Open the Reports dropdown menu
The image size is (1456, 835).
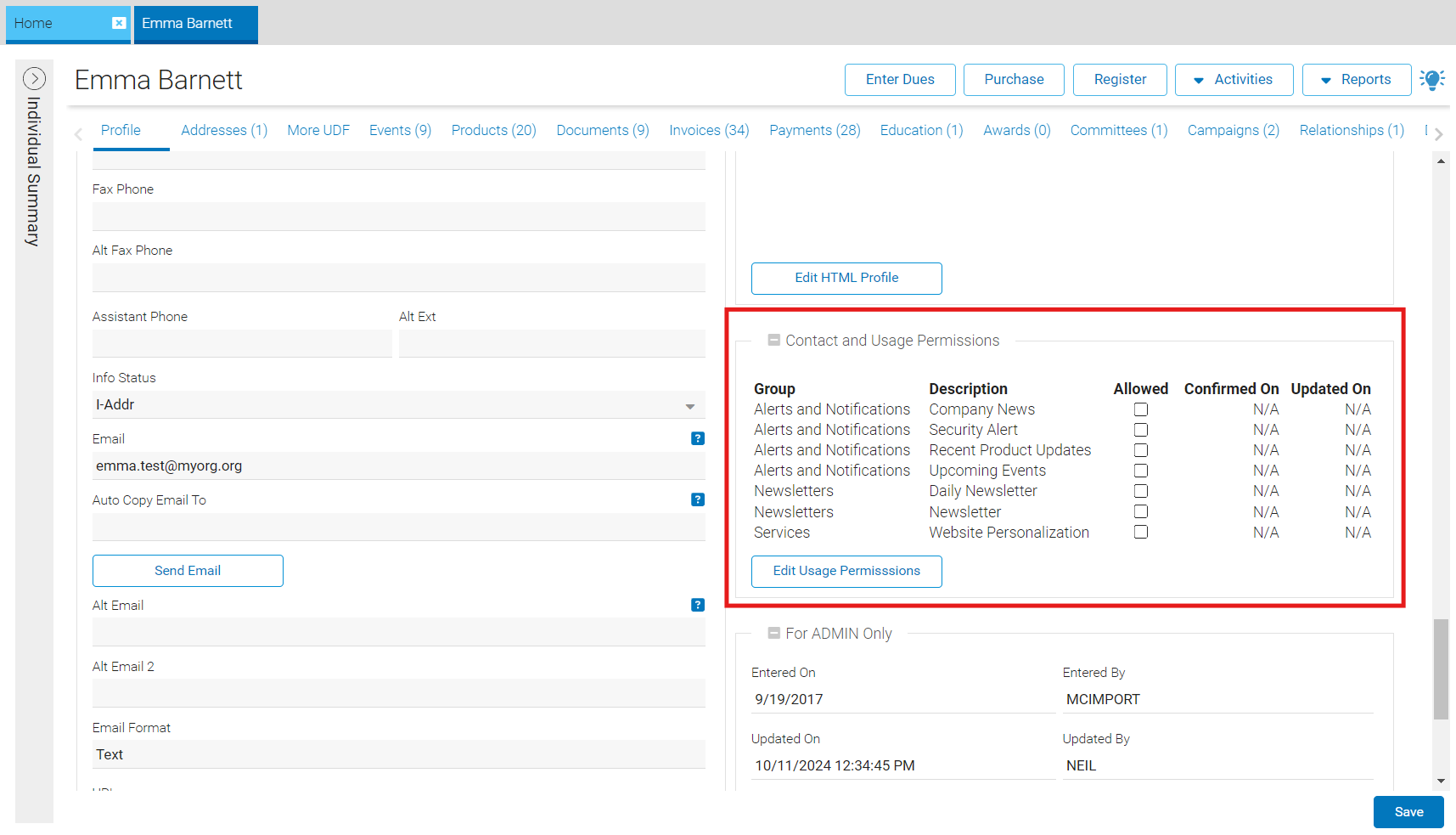(x=1356, y=80)
